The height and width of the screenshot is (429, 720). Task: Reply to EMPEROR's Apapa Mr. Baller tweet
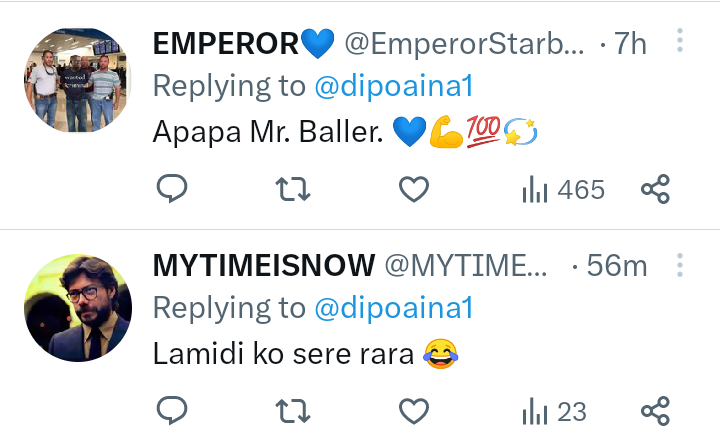[172, 188]
